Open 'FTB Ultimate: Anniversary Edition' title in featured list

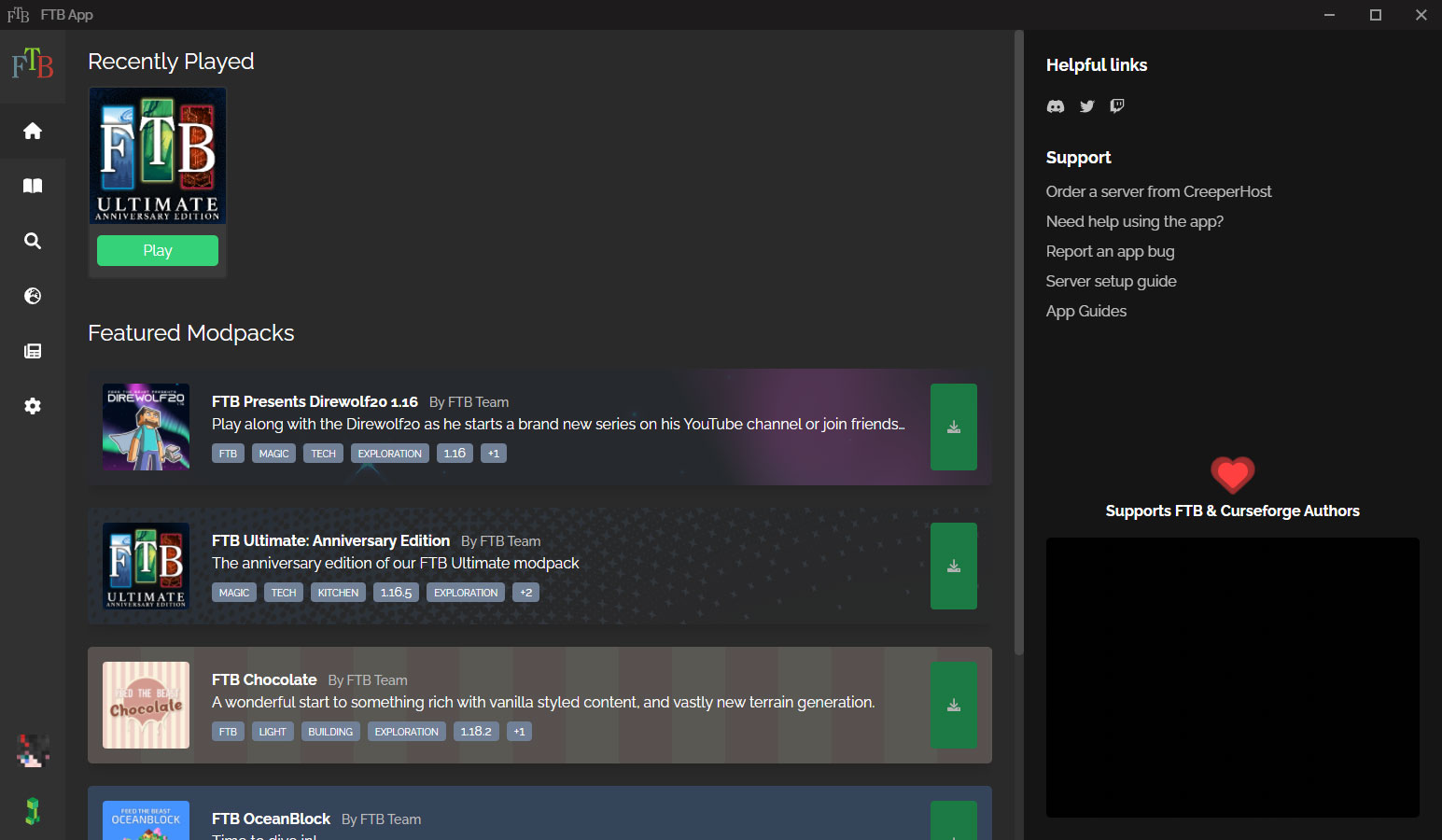pyautogui.click(x=330, y=540)
